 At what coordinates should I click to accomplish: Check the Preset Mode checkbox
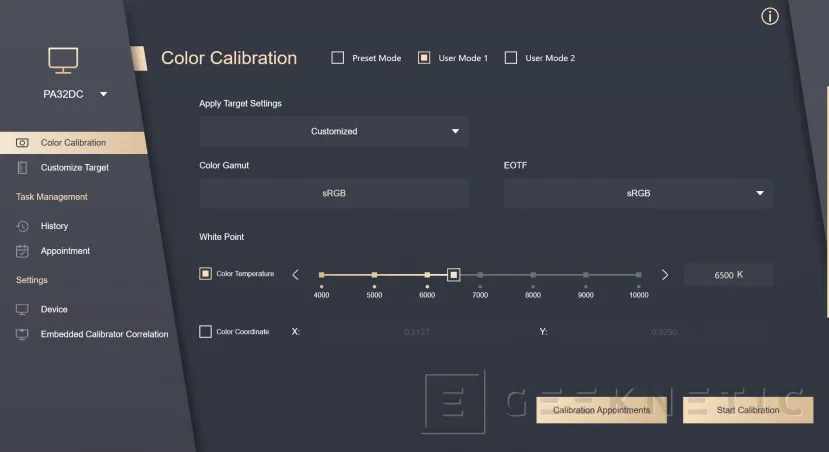[337, 58]
